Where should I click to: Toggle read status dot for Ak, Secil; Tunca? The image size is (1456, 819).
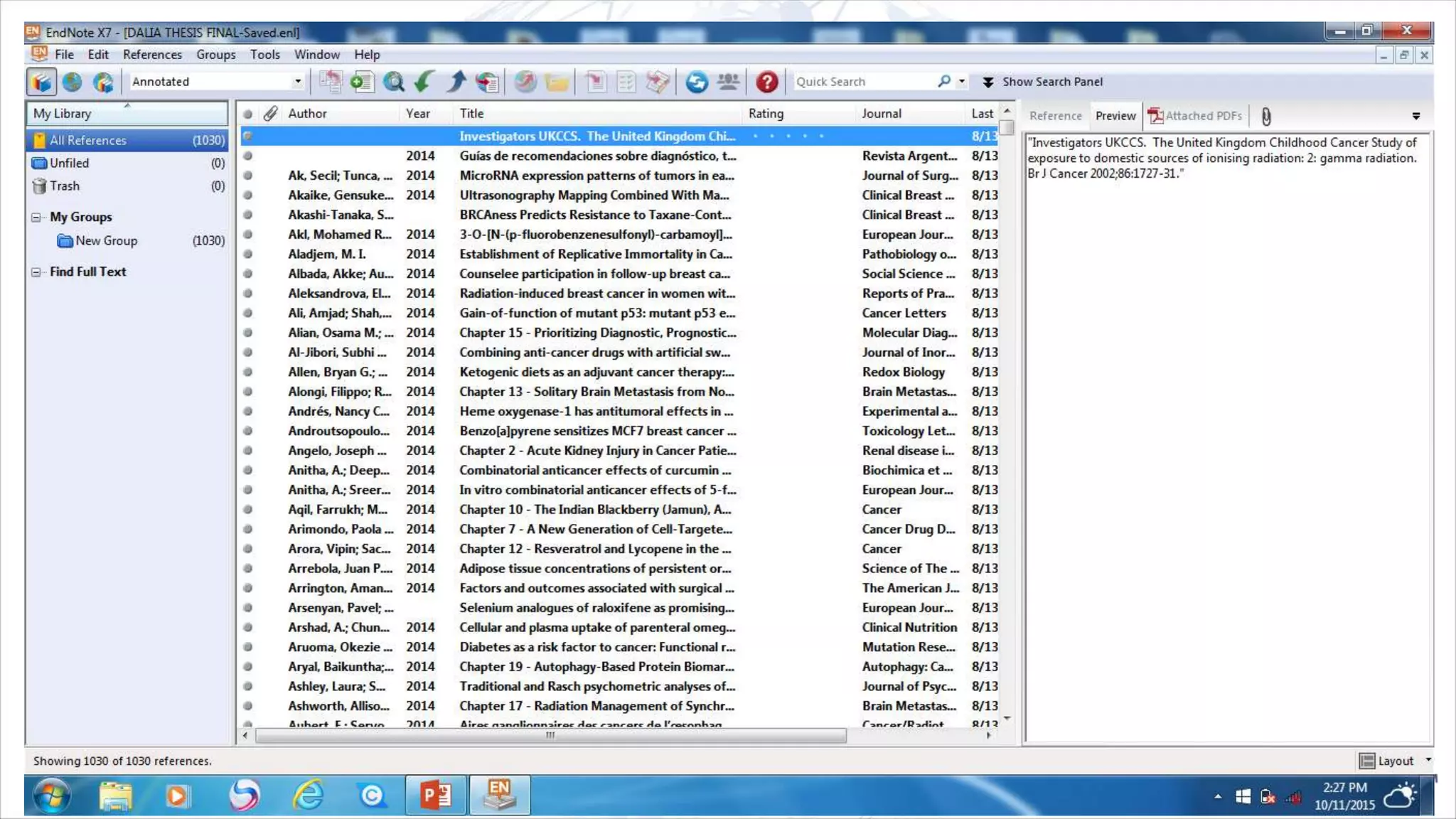[247, 175]
